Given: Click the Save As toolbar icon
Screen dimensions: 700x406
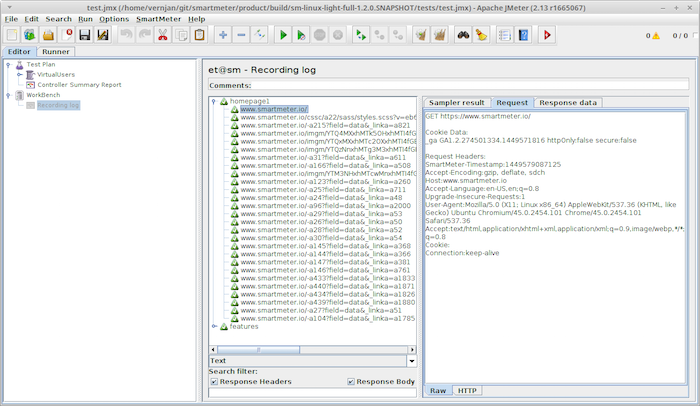Looking at the screenshot, I should pos(103,35).
